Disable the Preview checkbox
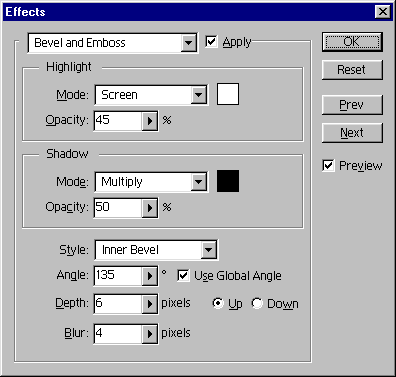This screenshot has width=396, height=377. coord(328,165)
